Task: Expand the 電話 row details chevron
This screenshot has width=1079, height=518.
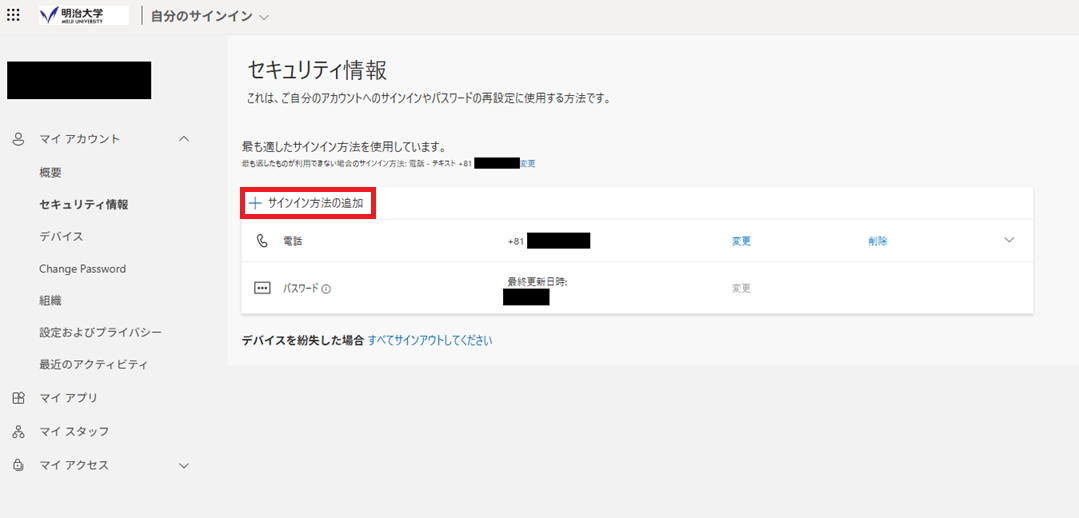Action: coord(1009,240)
